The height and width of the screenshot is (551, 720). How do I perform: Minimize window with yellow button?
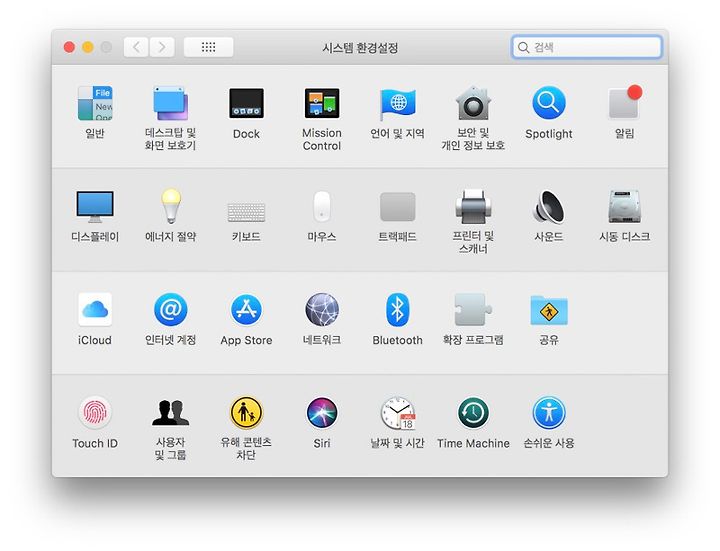click(x=88, y=47)
